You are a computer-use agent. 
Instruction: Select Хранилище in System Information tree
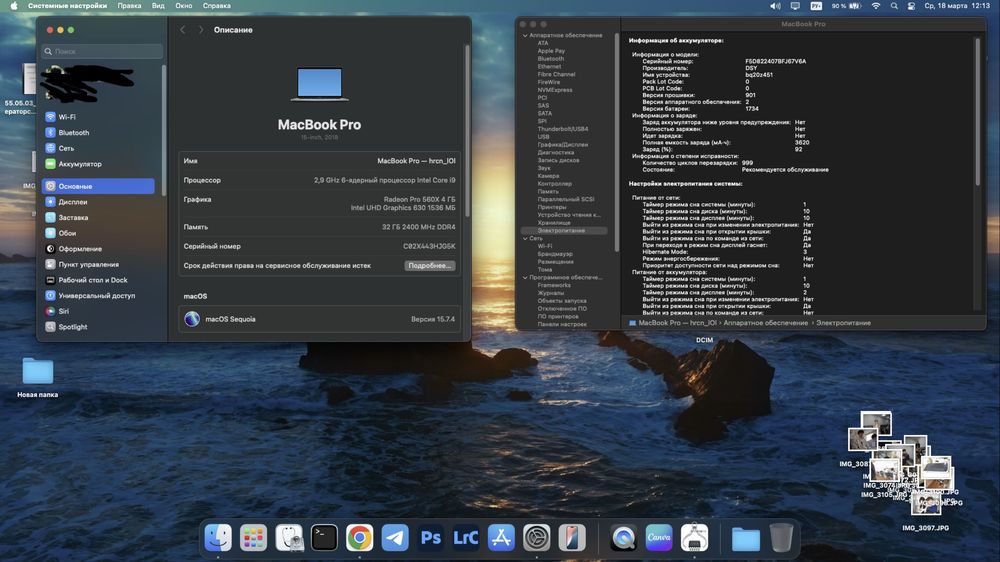click(554, 223)
